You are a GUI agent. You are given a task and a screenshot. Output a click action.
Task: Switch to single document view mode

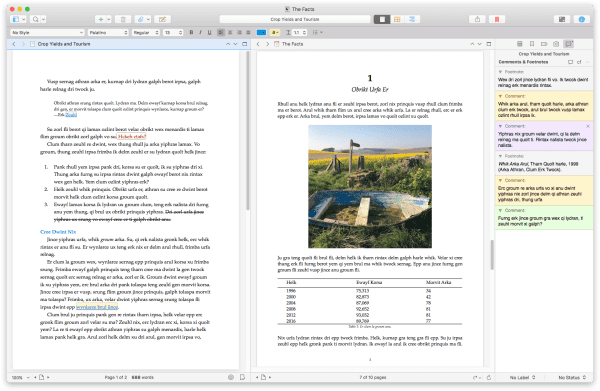(x=382, y=19)
